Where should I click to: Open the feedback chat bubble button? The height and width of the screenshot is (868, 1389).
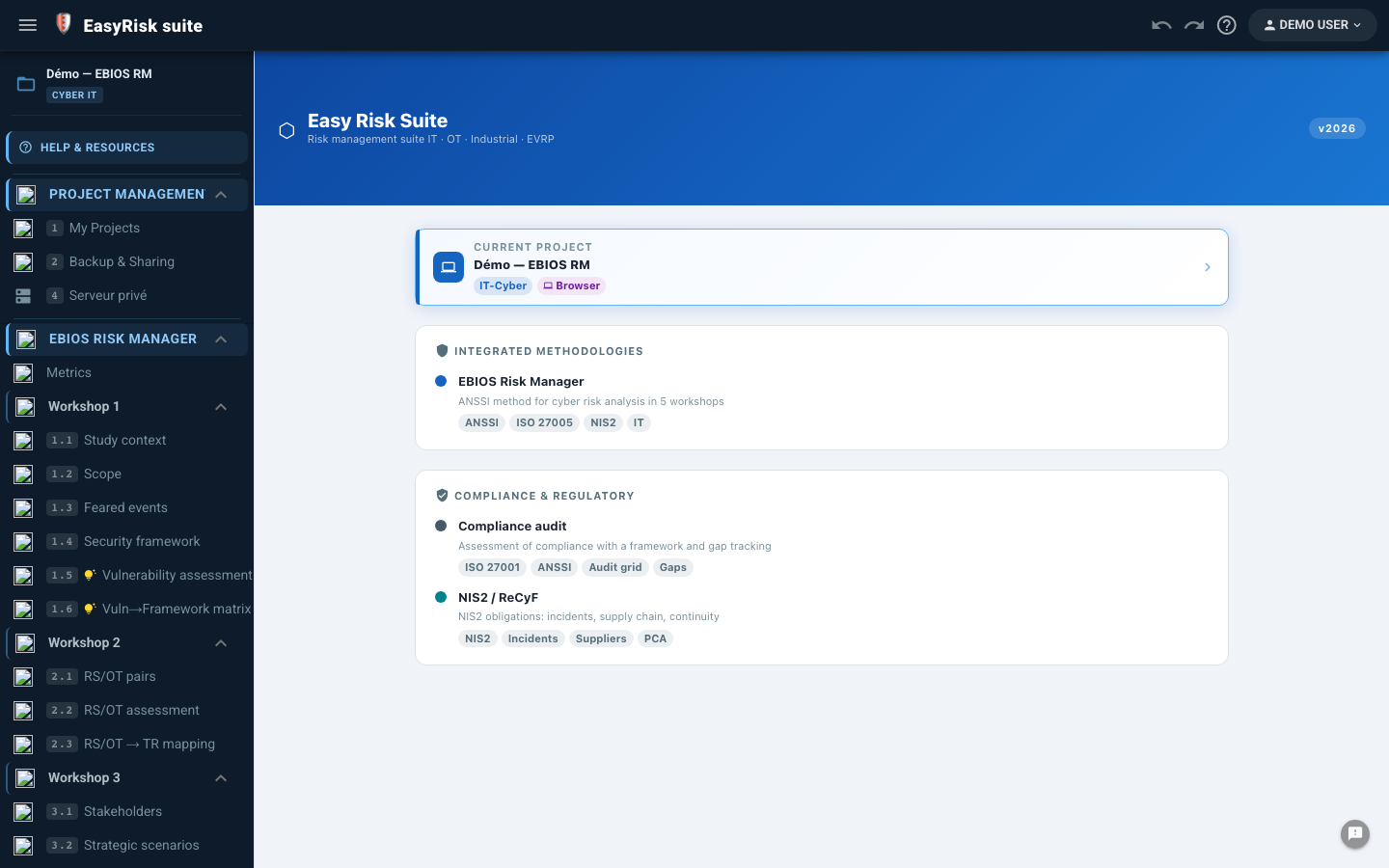1355,834
